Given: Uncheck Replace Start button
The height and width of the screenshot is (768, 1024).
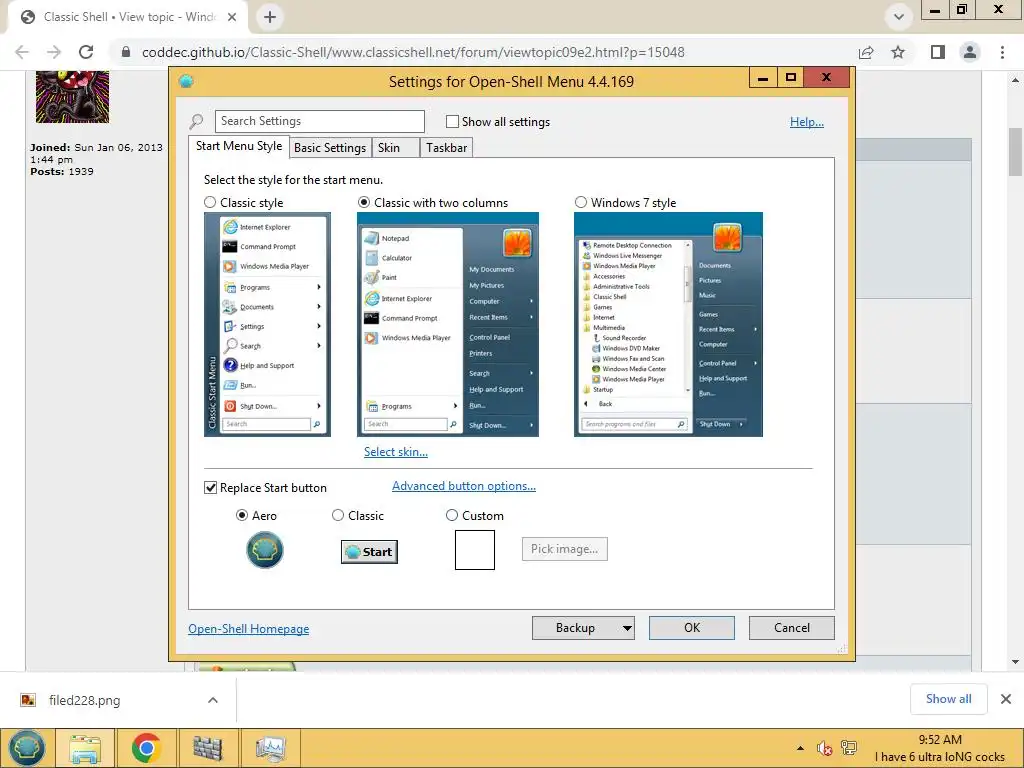Looking at the screenshot, I should 210,488.
